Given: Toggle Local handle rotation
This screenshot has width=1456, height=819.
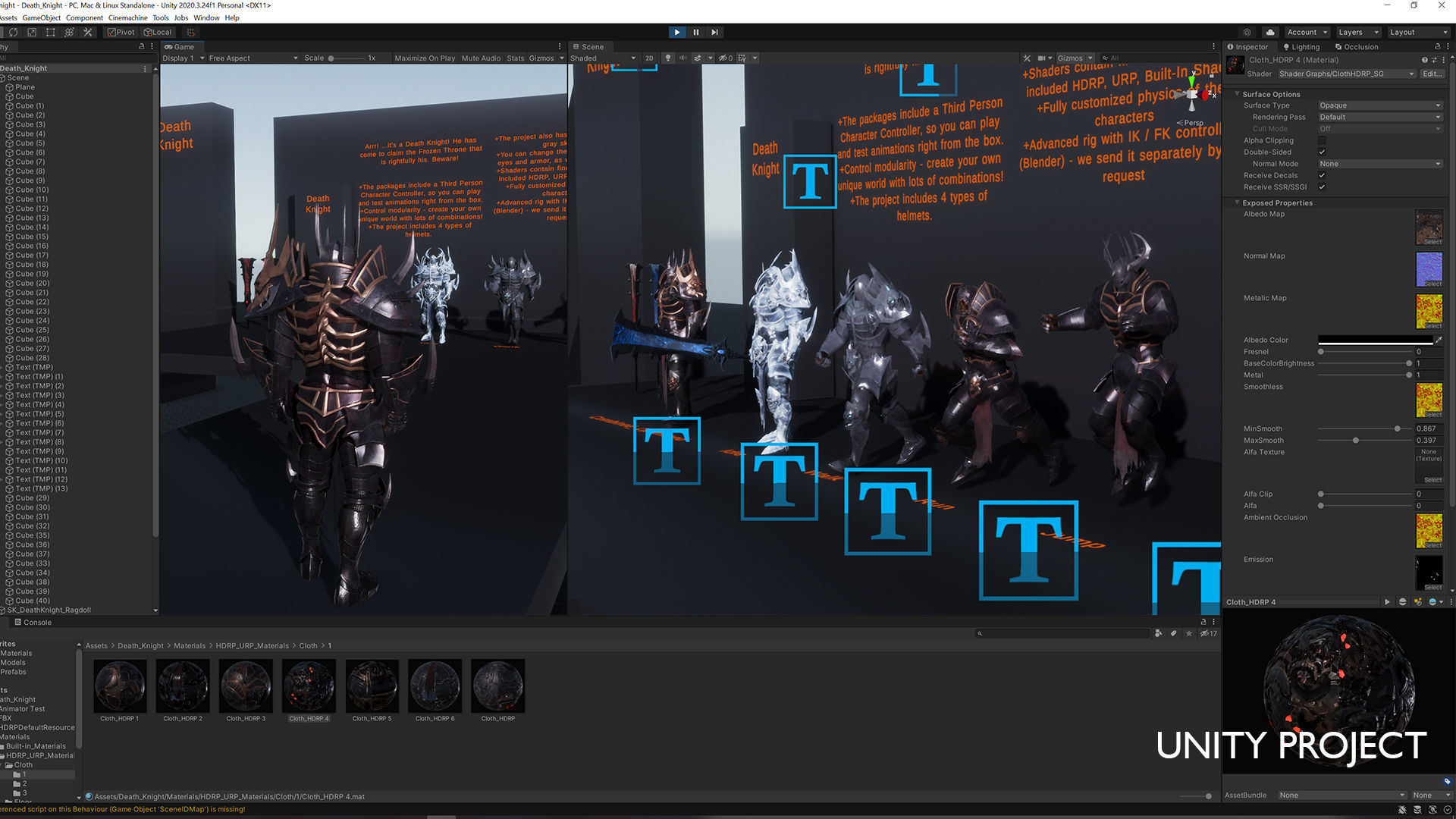Looking at the screenshot, I should click(158, 33).
